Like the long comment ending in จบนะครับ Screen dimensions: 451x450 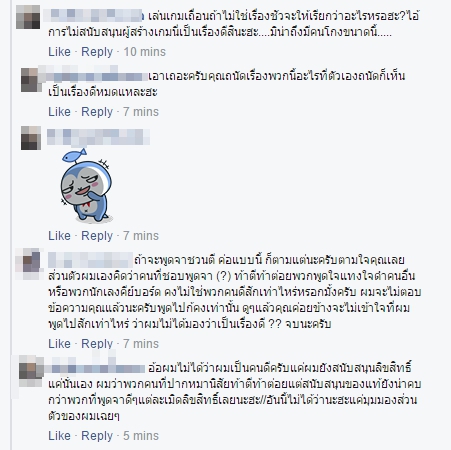point(59,344)
